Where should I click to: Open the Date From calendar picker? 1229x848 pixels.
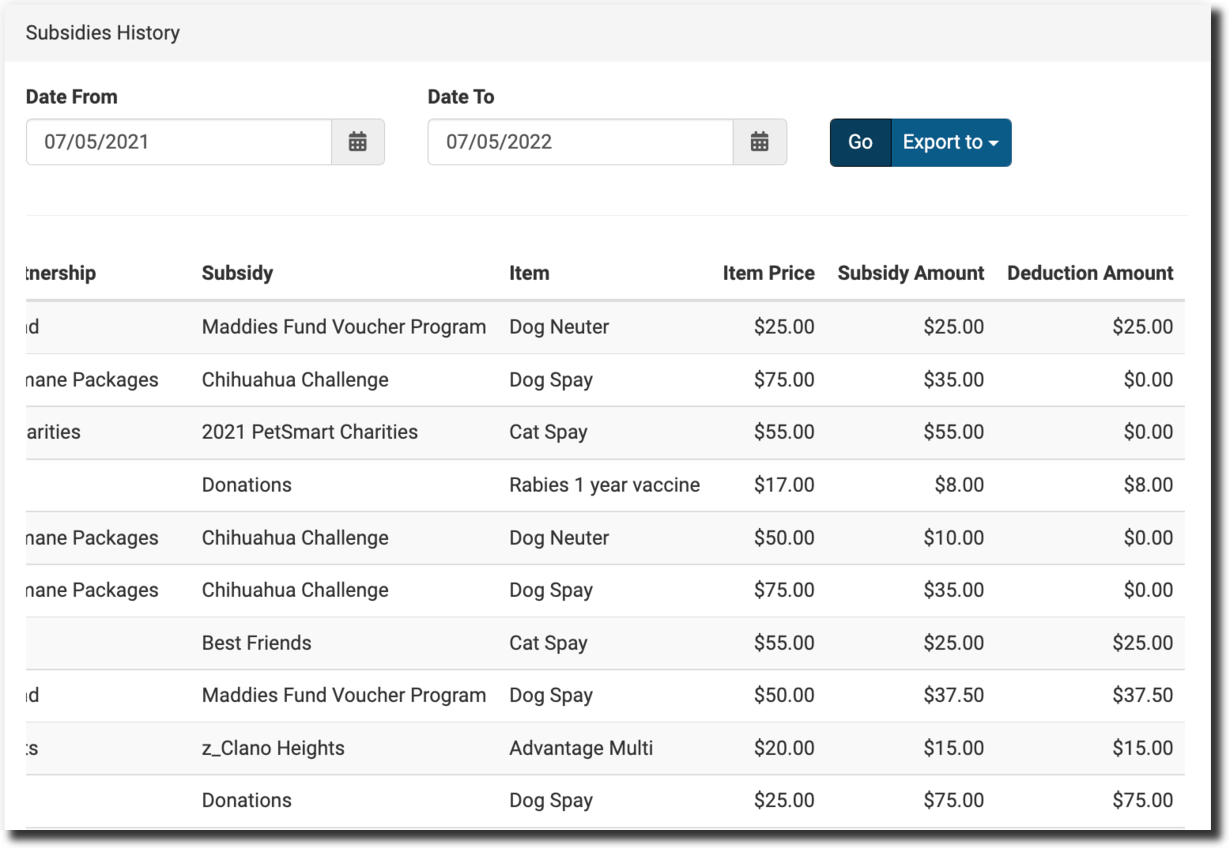[x=357, y=142]
